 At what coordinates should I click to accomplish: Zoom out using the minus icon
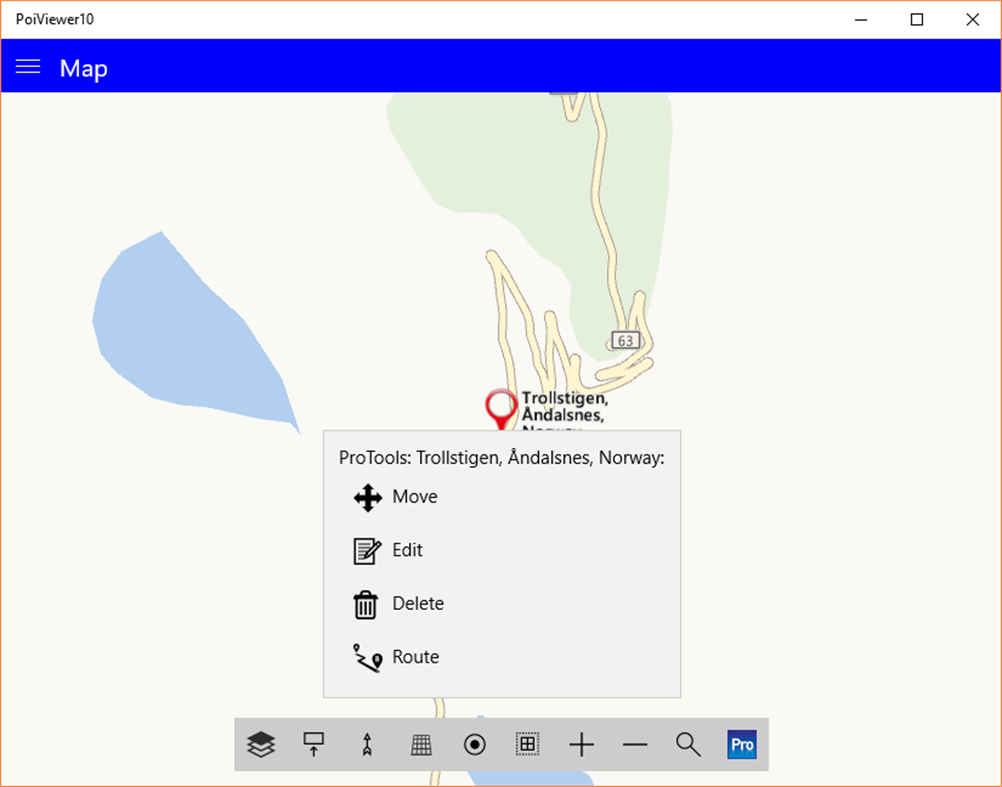pyautogui.click(x=634, y=744)
